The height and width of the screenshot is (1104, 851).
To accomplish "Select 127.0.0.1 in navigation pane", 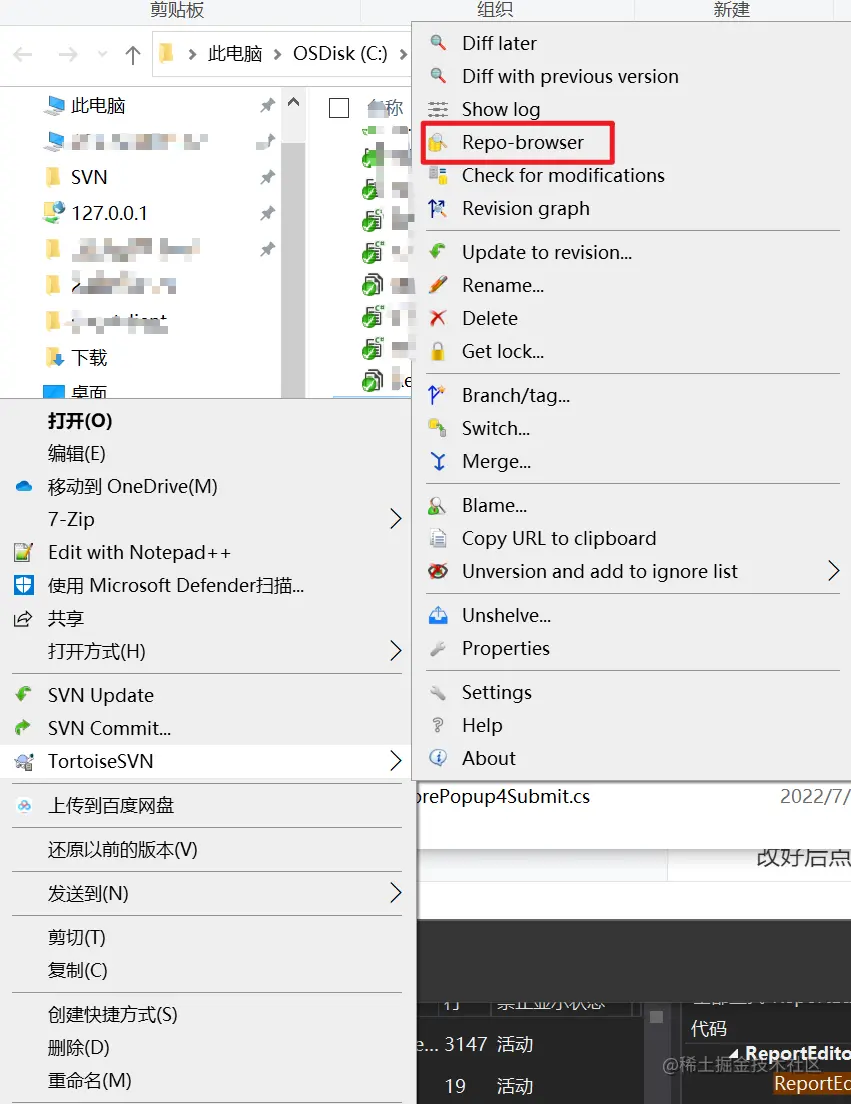I will point(109,213).
